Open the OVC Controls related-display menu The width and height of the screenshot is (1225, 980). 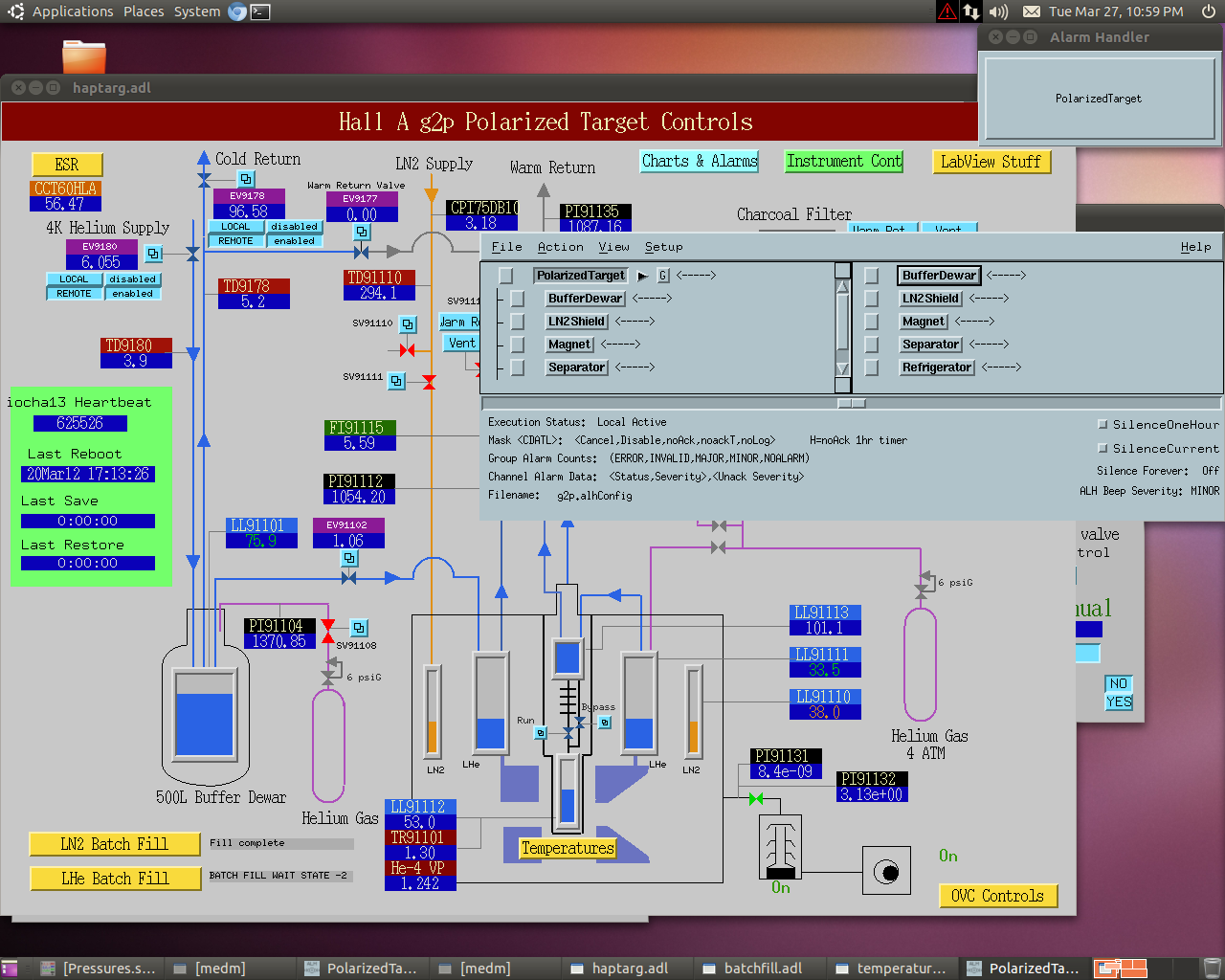998,896
